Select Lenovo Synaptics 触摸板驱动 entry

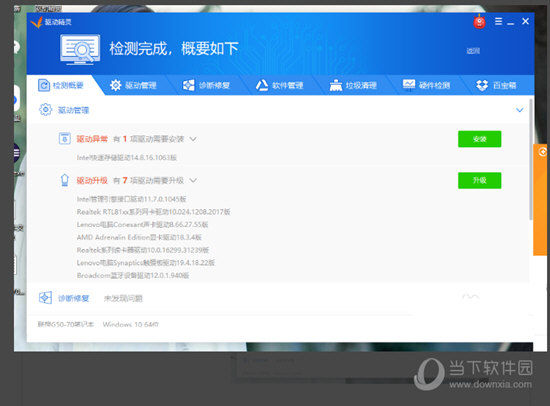(x=146, y=262)
